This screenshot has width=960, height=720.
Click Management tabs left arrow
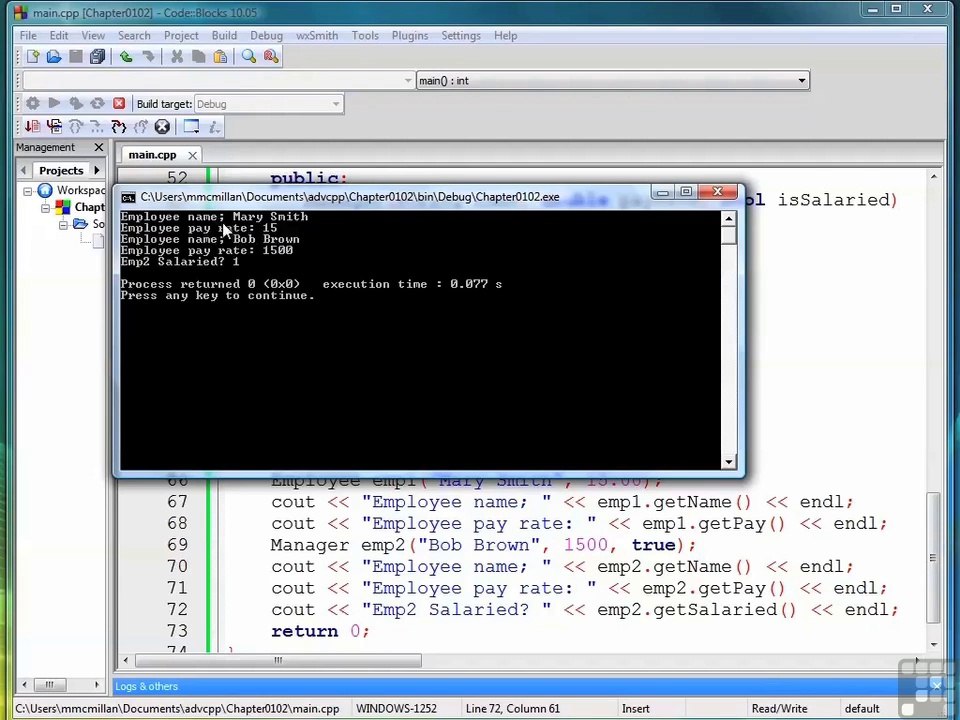click(x=23, y=170)
